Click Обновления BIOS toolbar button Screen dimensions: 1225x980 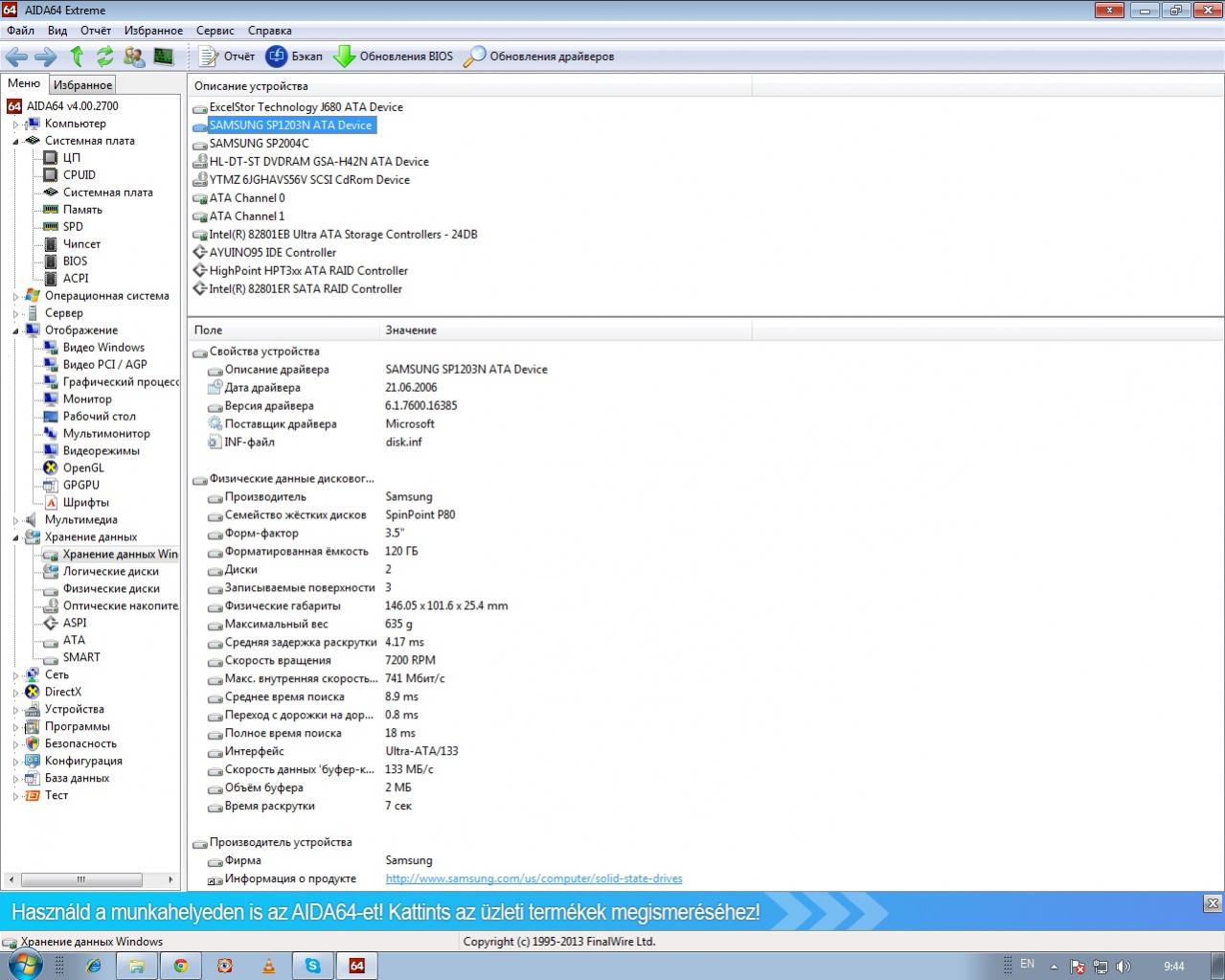pyautogui.click(x=393, y=57)
